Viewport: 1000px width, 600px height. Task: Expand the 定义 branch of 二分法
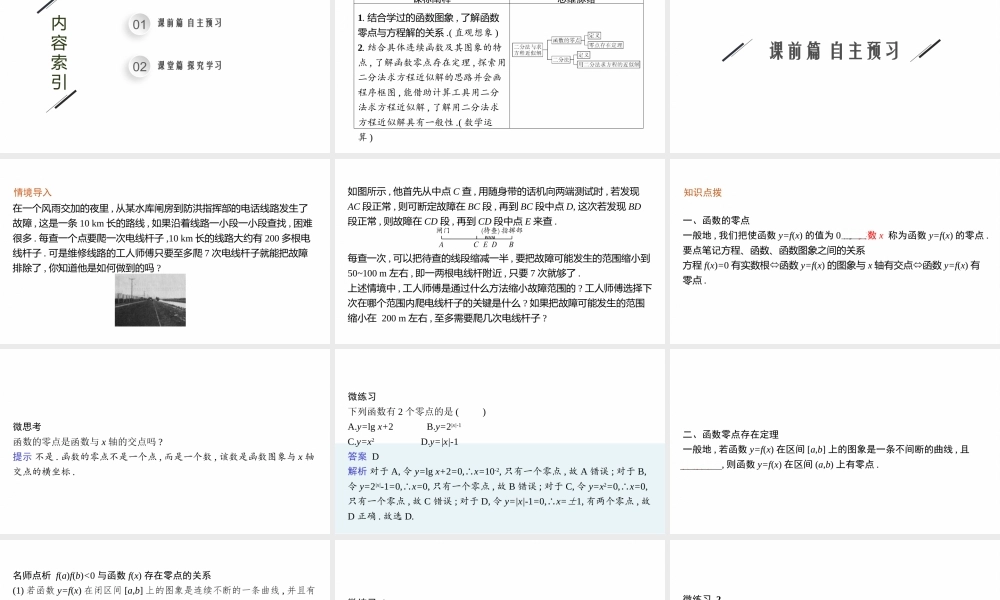(x=582, y=54)
